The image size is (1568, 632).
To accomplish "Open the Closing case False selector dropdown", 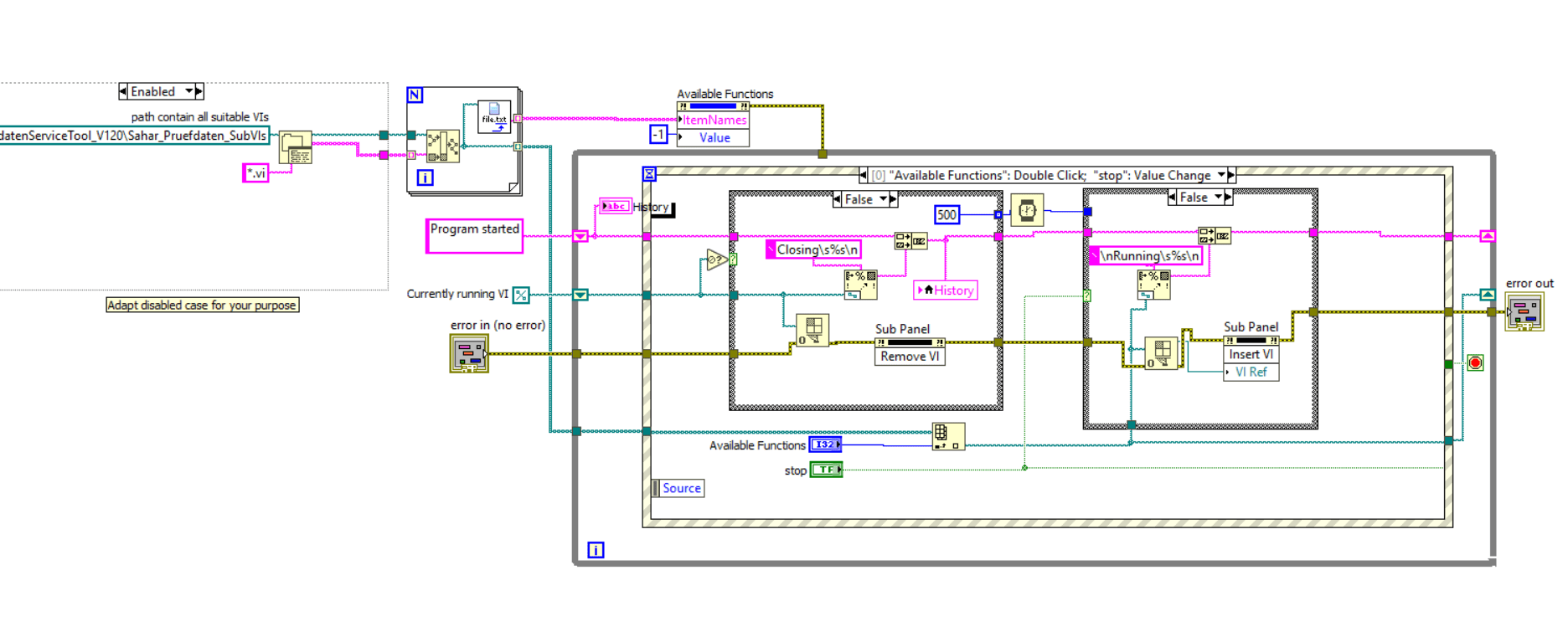I will [883, 199].
